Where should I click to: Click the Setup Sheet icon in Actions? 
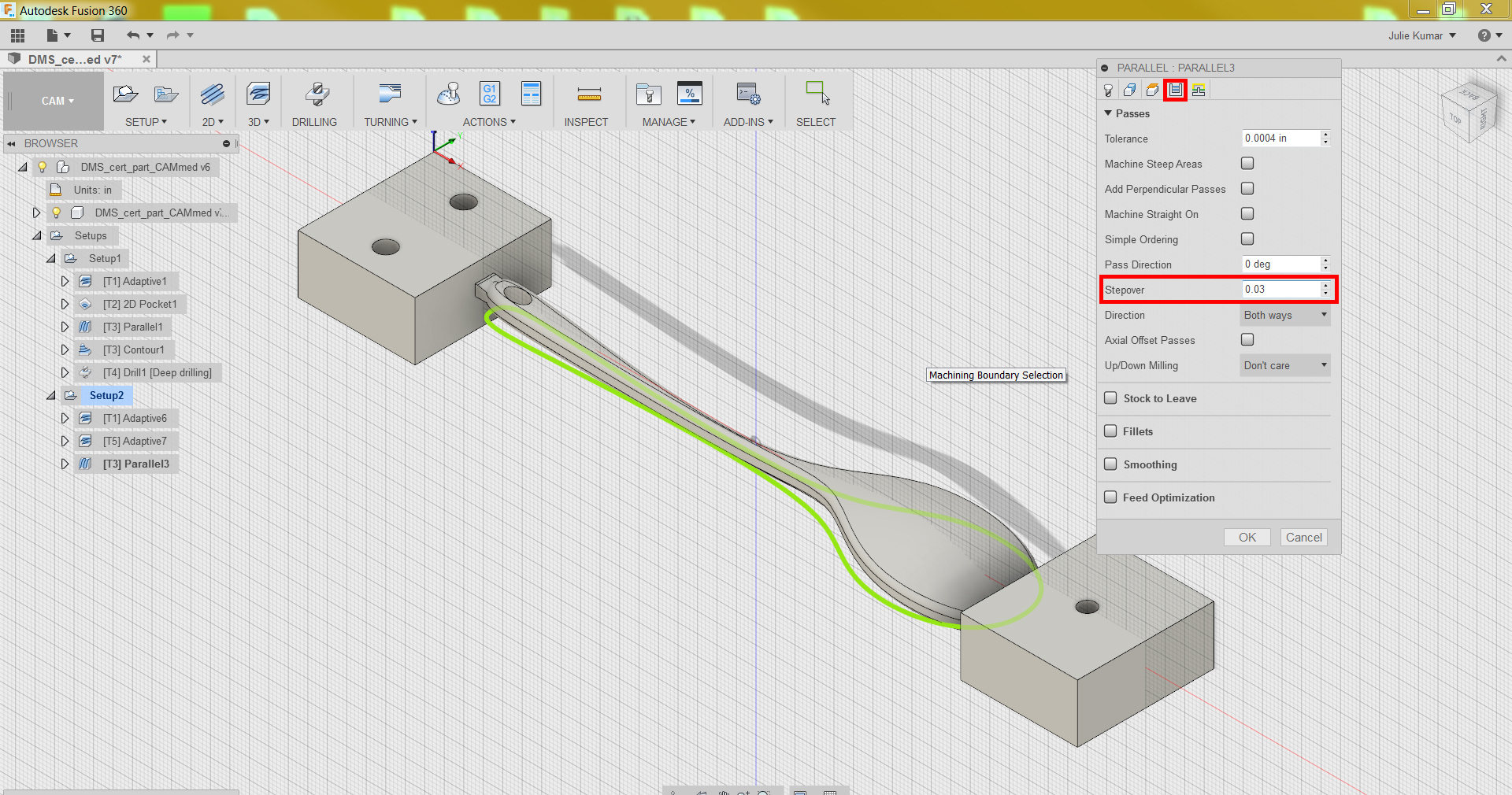coord(532,94)
